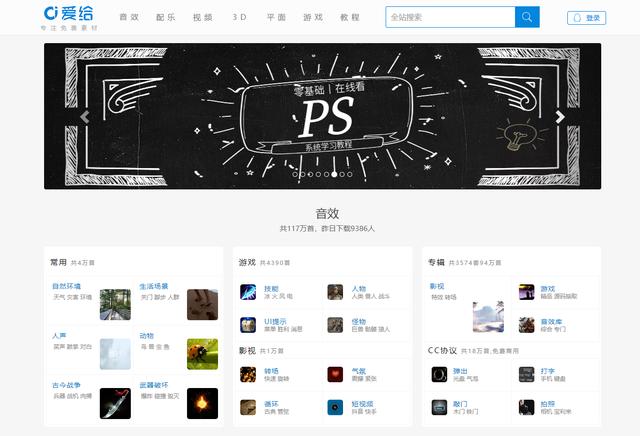Open the 配乐 navigation menu
Viewport: 640px width, 436px height.
(x=166, y=17)
